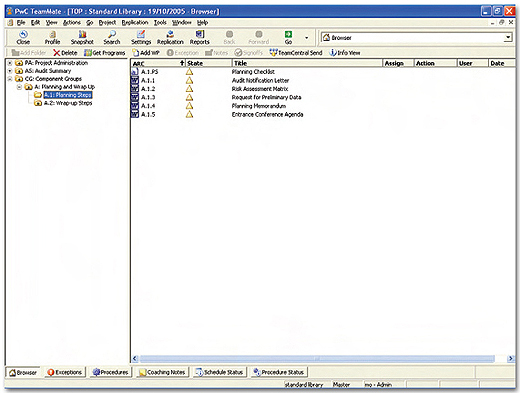Open the File menu
This screenshot has height=393, width=520.
[x=21, y=23]
